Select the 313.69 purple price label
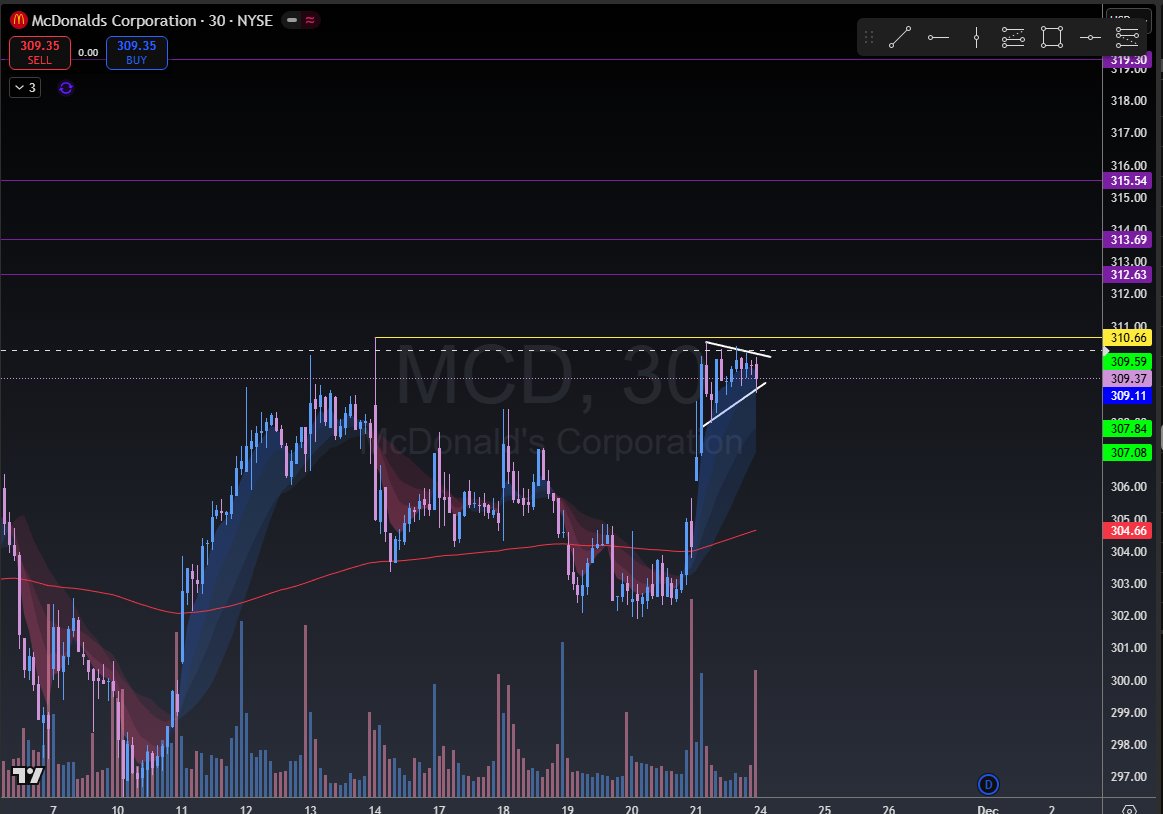This screenshot has height=814, width=1163. [1128, 240]
